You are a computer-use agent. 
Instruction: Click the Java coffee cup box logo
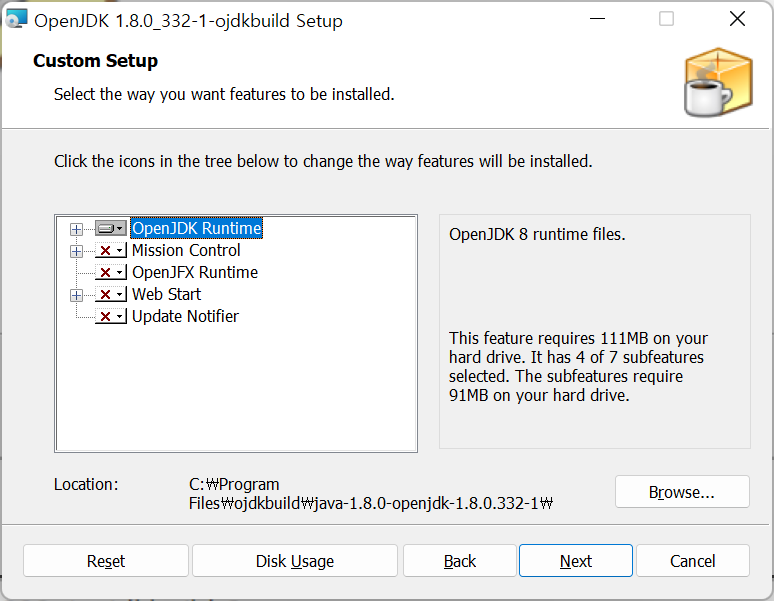point(718,82)
